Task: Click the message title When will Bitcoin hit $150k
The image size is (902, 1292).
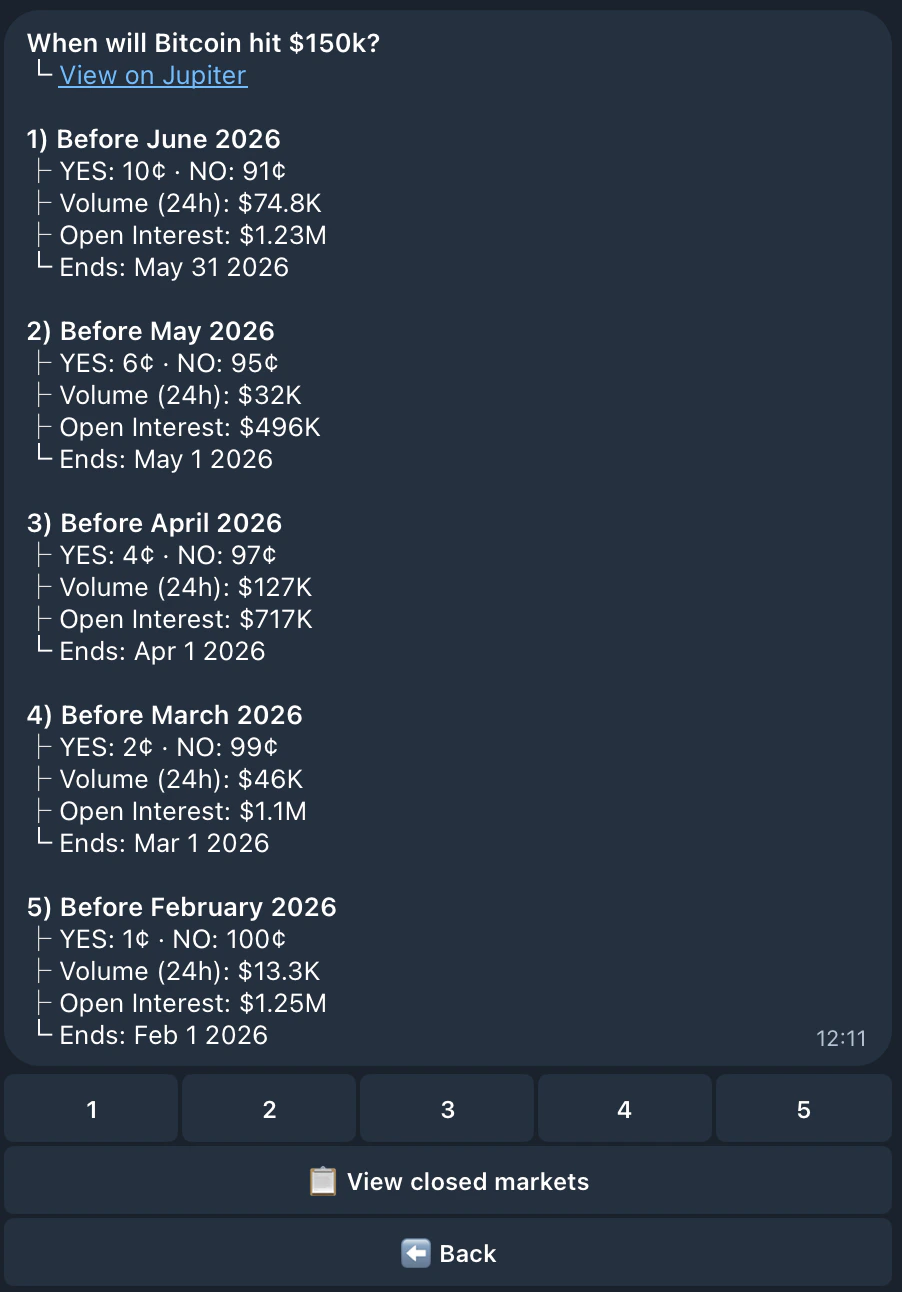Action: point(207,43)
